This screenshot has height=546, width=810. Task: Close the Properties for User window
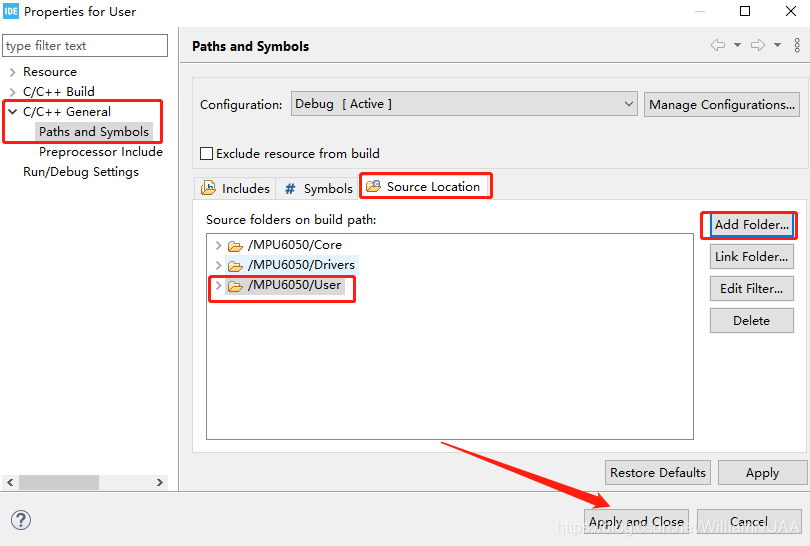pos(791,11)
